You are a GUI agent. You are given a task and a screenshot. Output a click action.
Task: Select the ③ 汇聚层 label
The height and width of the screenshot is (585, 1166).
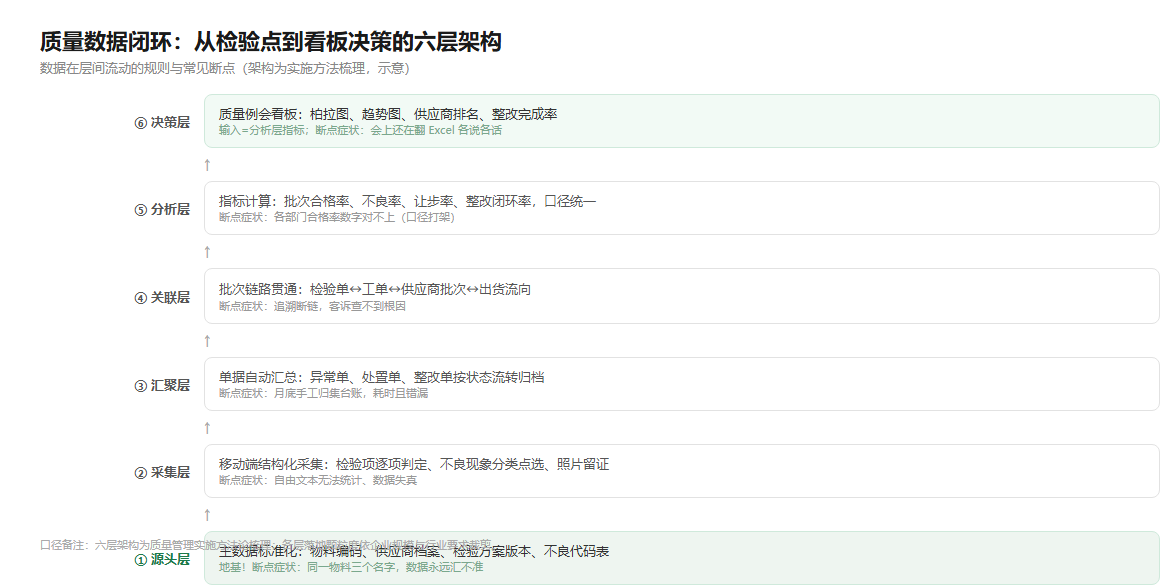coord(162,385)
